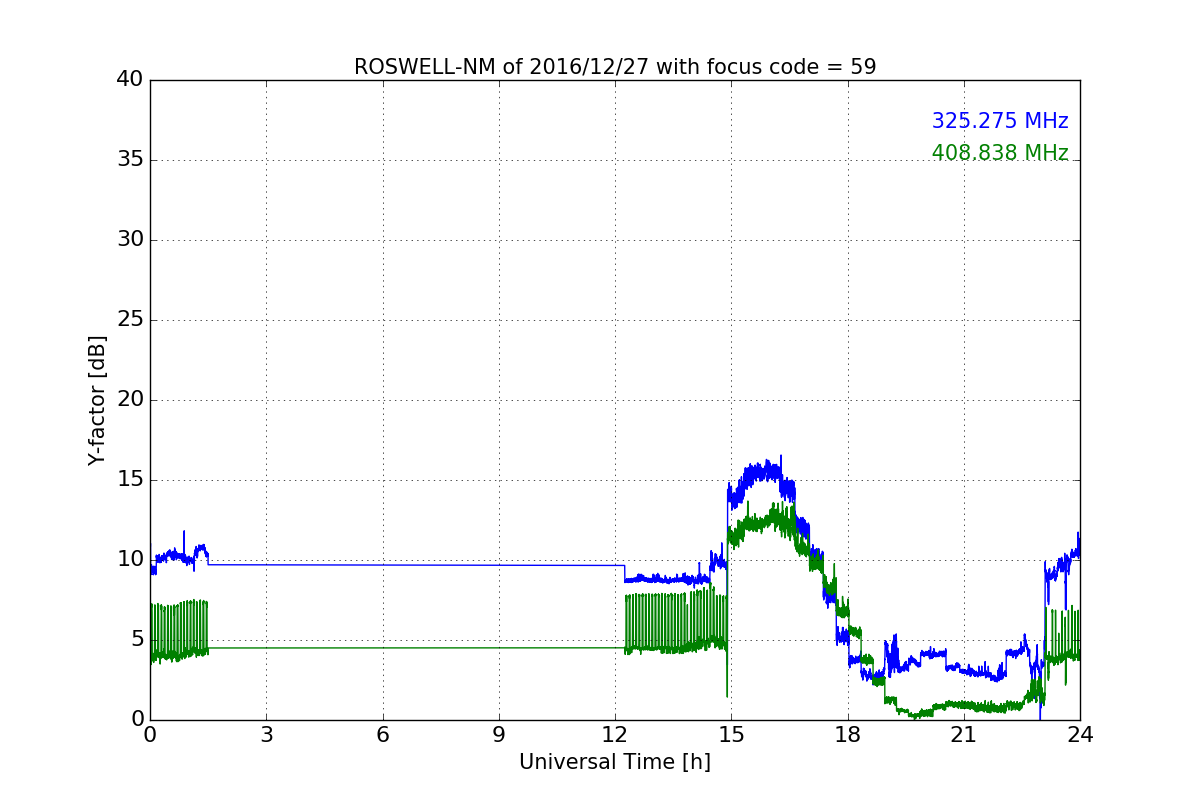Click the y-axis tick label '10'

point(130,559)
